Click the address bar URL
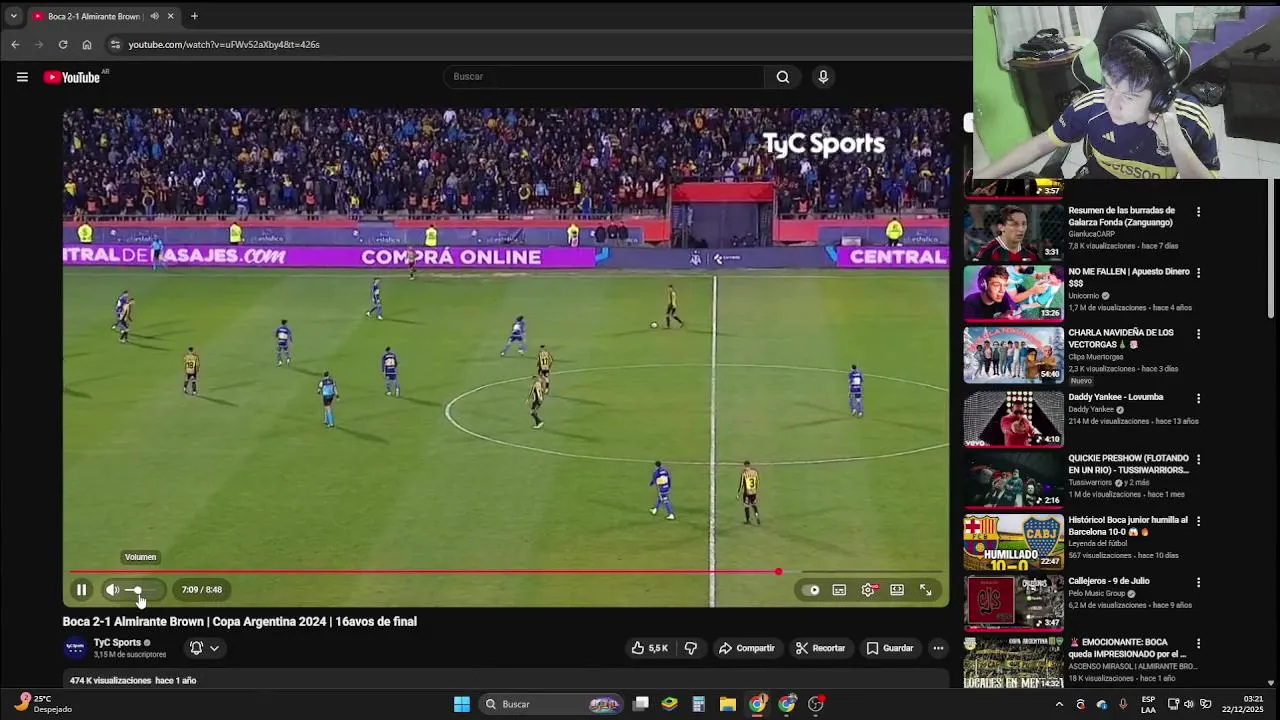 pyautogui.click(x=224, y=44)
